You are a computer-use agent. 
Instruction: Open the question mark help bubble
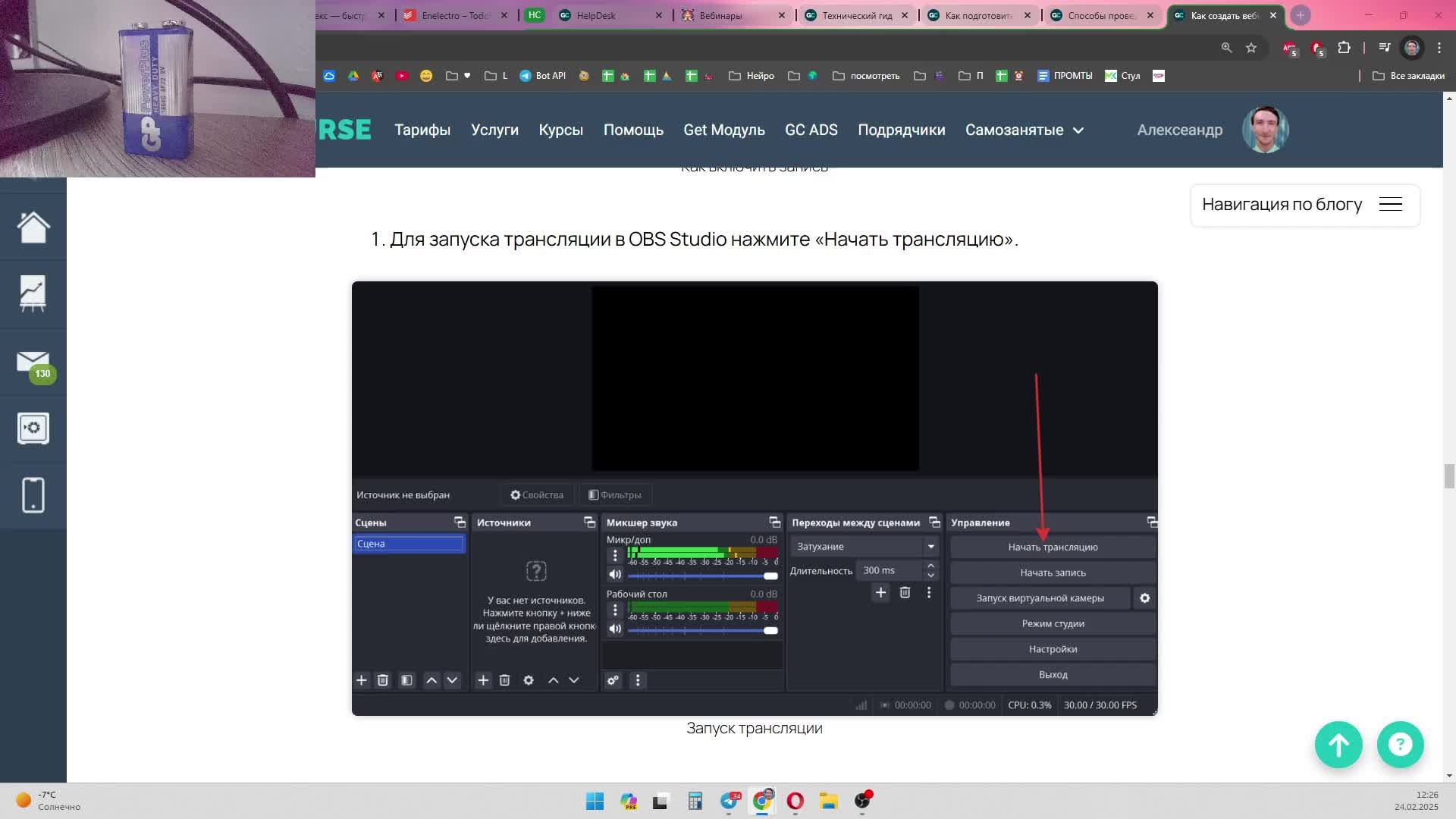[x=1400, y=745]
